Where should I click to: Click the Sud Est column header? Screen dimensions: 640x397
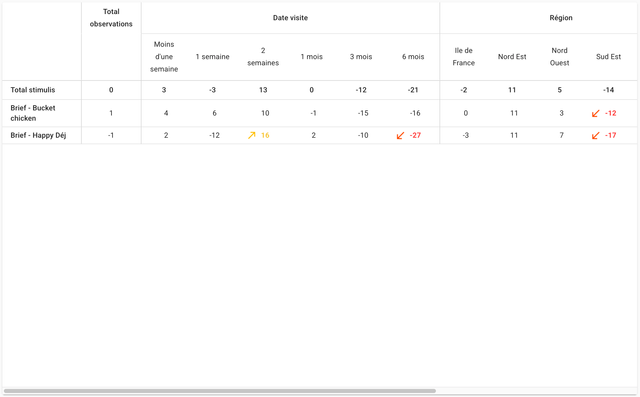[608, 57]
